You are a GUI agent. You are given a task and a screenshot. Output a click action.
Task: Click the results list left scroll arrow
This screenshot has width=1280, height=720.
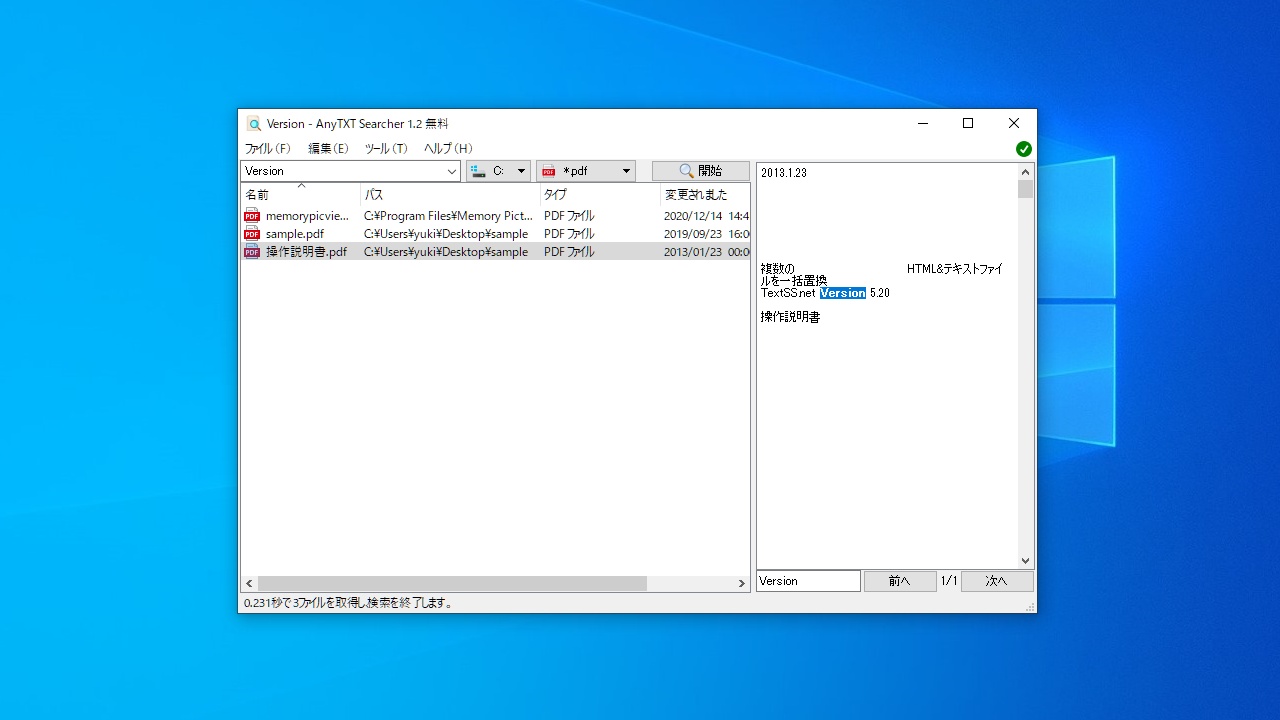click(249, 583)
